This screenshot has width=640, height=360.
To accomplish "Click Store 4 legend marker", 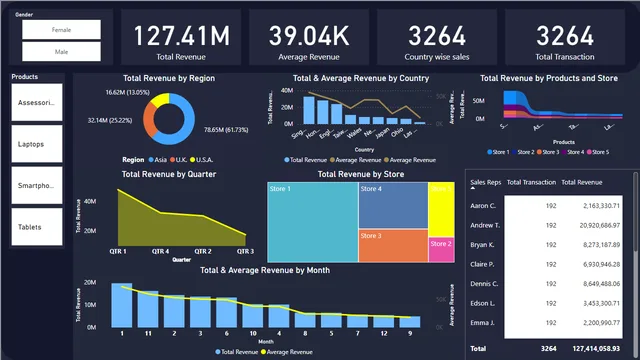I will 564,152.
